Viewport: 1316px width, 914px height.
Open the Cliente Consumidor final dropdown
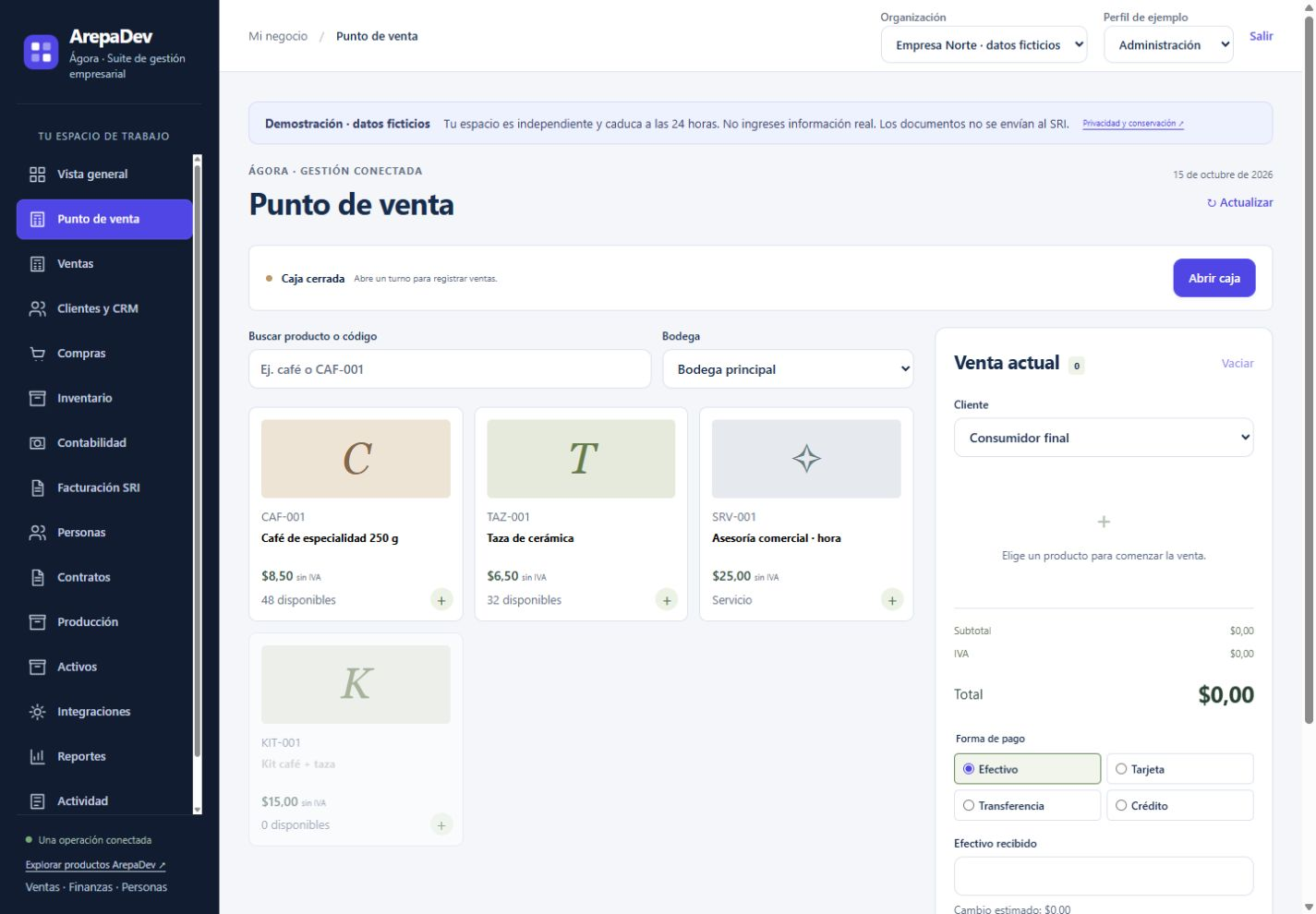click(1104, 438)
